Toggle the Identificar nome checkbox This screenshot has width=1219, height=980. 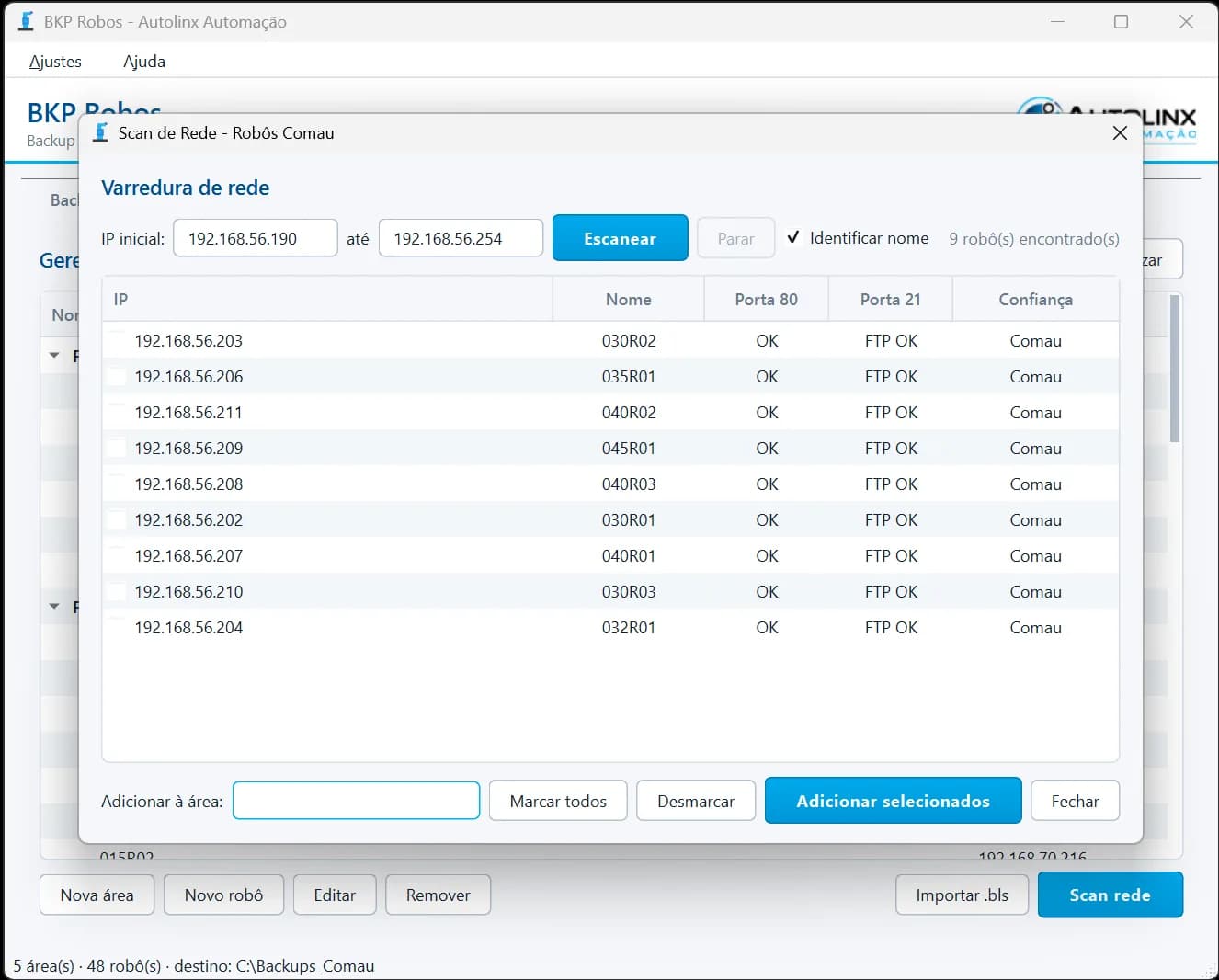click(x=792, y=237)
